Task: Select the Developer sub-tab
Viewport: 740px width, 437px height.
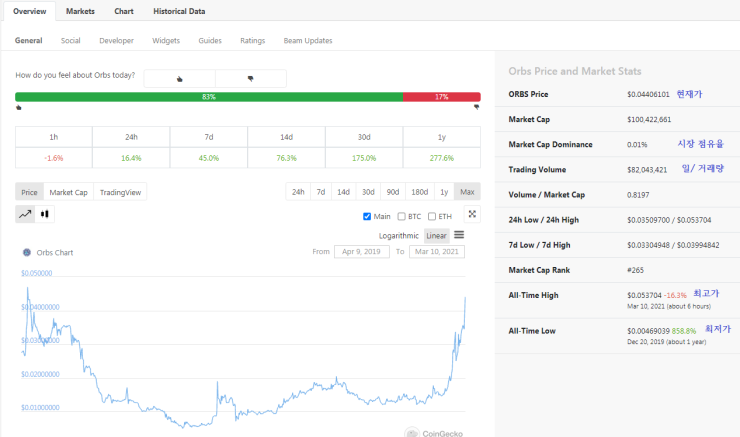Action: click(117, 41)
